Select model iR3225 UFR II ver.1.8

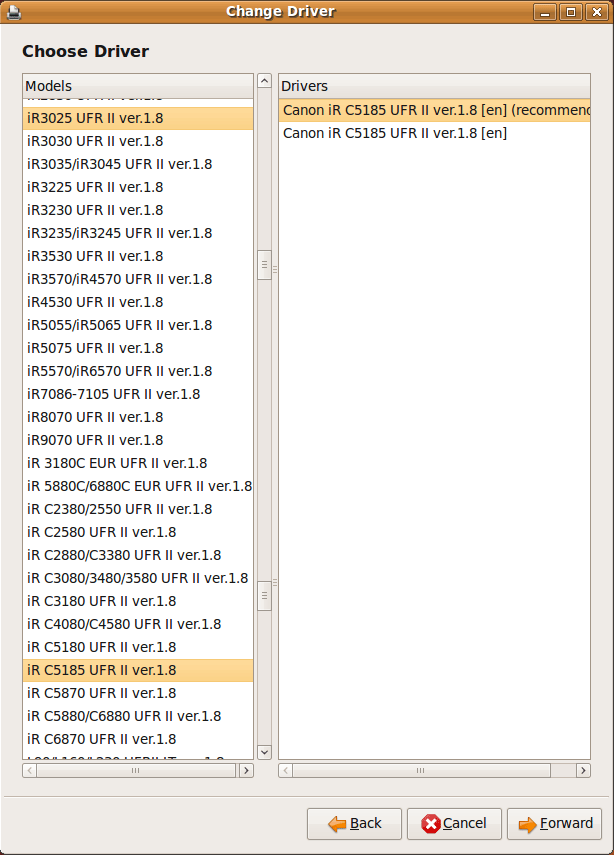coord(138,187)
